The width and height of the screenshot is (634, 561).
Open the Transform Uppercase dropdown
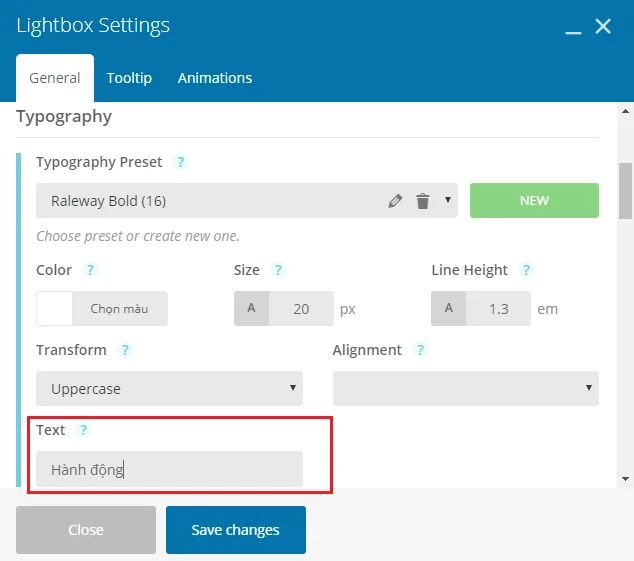click(169, 389)
